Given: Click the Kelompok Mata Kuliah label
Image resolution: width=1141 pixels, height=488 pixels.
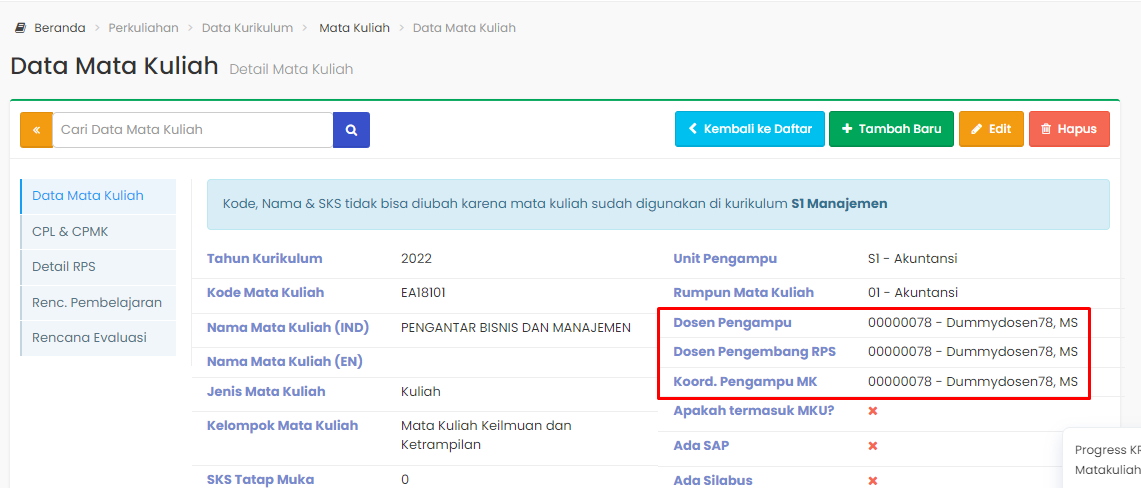Looking at the screenshot, I should click(x=282, y=426).
